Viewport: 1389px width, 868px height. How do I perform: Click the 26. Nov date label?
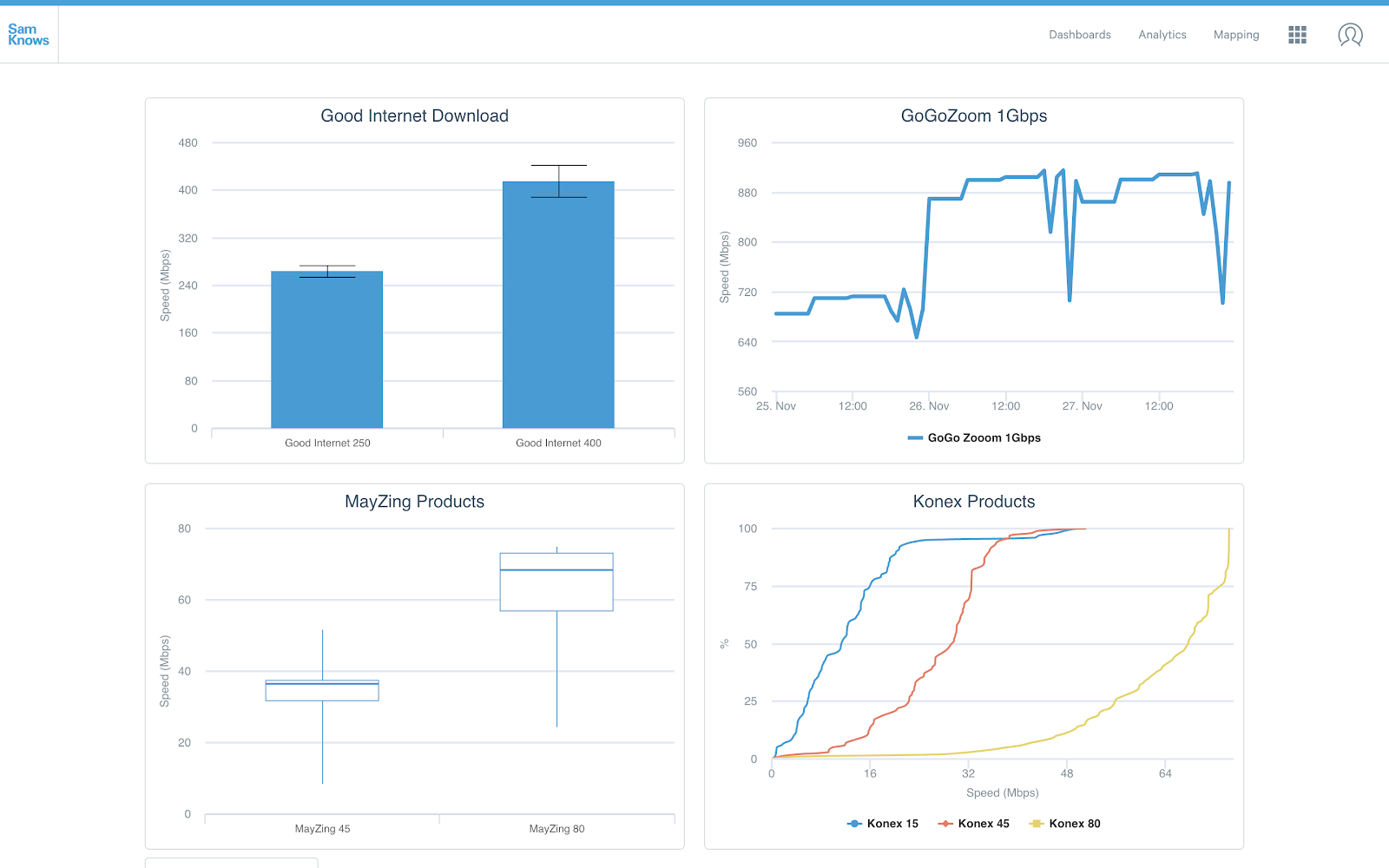click(929, 406)
